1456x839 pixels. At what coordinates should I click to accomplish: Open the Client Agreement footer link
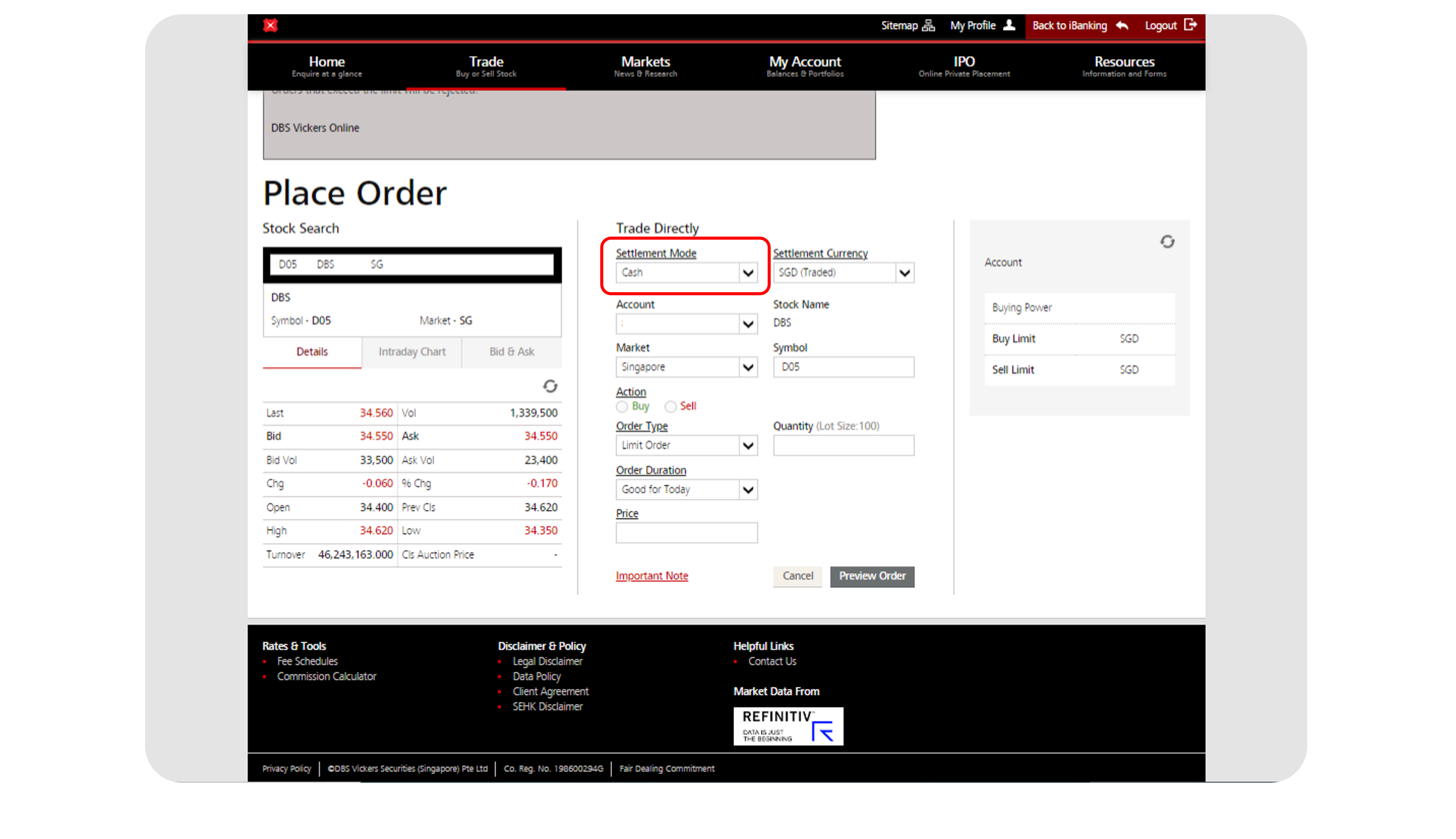point(551,692)
